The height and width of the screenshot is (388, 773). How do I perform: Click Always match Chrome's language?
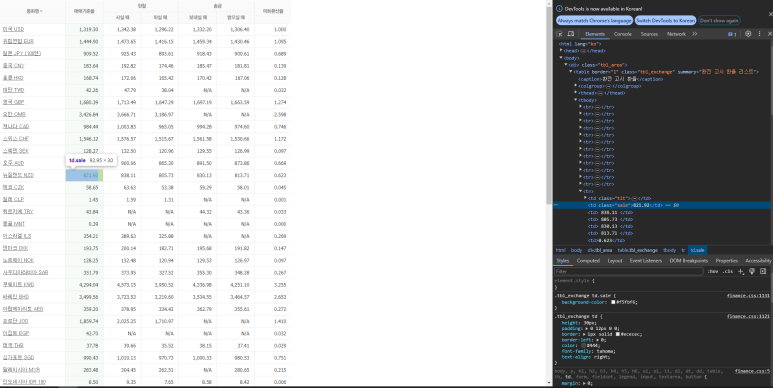click(x=595, y=21)
